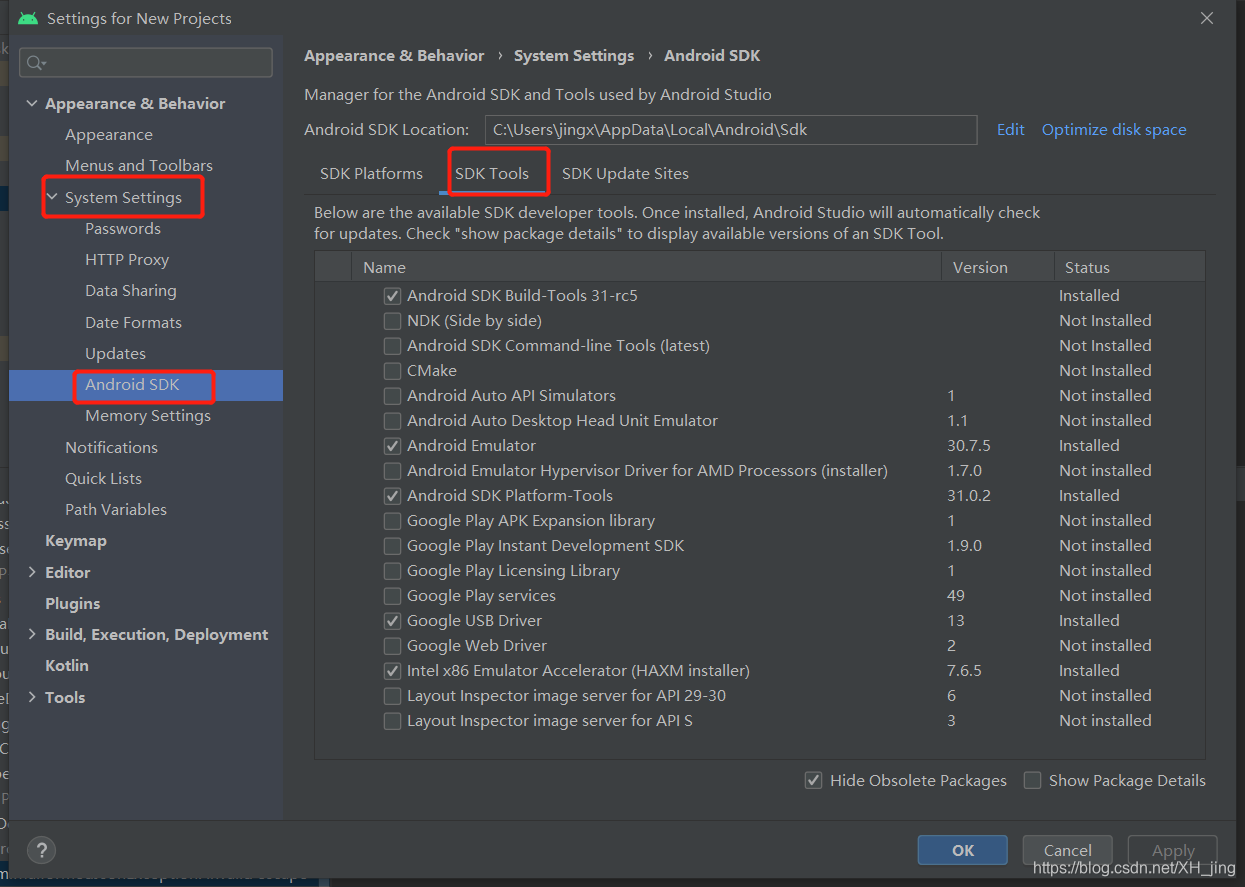Image resolution: width=1245 pixels, height=887 pixels.
Task: Expand the Tools settings node
Action: click(32, 697)
